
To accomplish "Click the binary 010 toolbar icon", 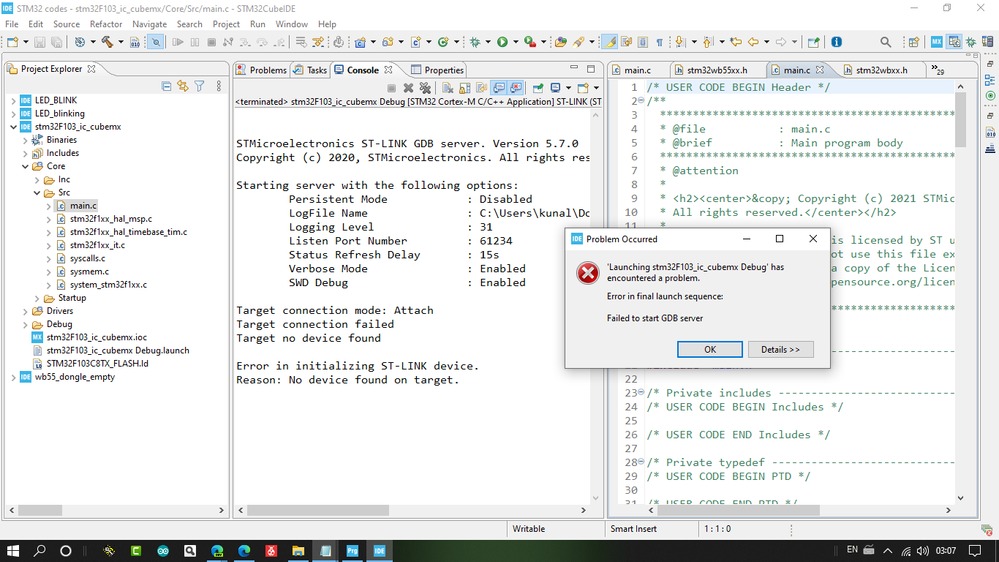I will pos(134,42).
